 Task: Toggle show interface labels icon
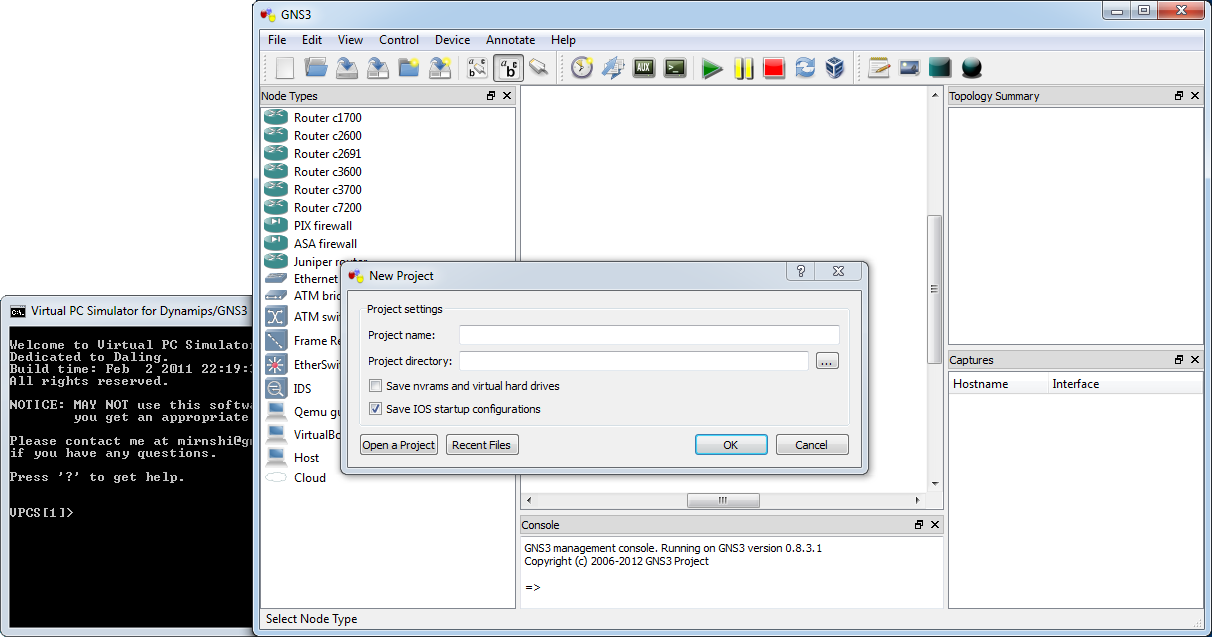click(x=478, y=68)
